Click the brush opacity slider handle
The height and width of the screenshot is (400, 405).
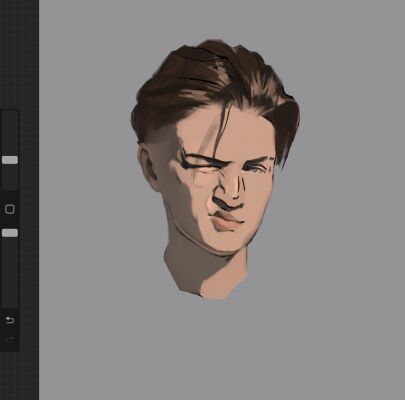click(x=10, y=233)
